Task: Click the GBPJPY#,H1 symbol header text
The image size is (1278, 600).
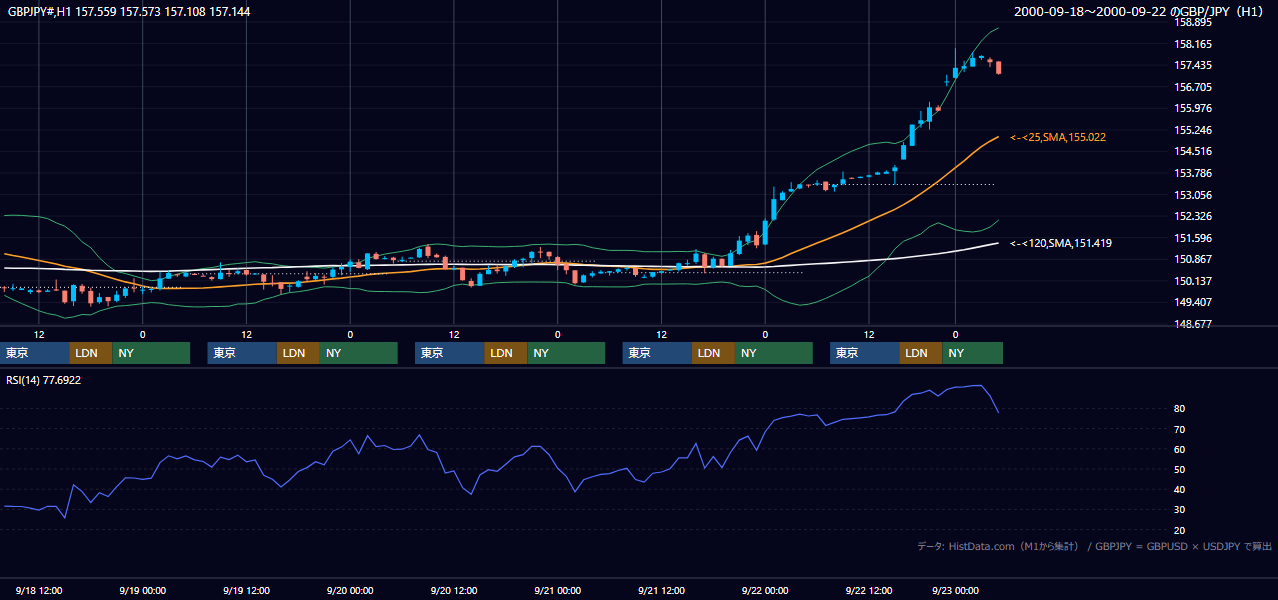Action: (130, 11)
